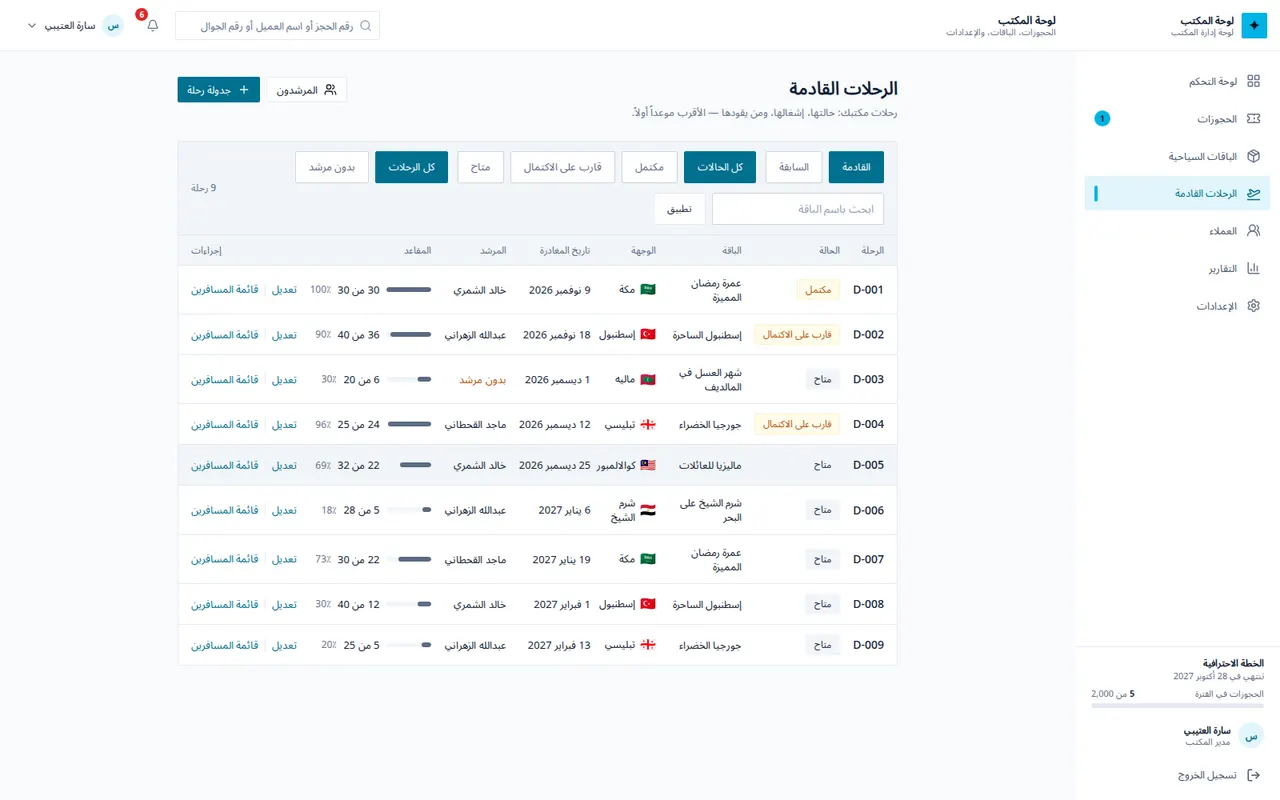Click the plus icon in جدولة رحلة
The width and height of the screenshot is (1280, 800).
pyautogui.click(x=244, y=90)
